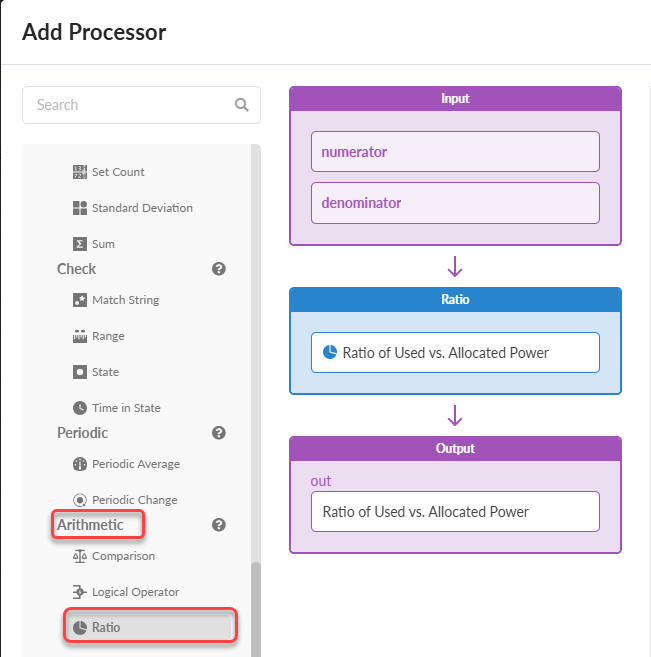This screenshot has height=657, width=651.
Task: Click the numerator input field
Action: tap(455, 152)
